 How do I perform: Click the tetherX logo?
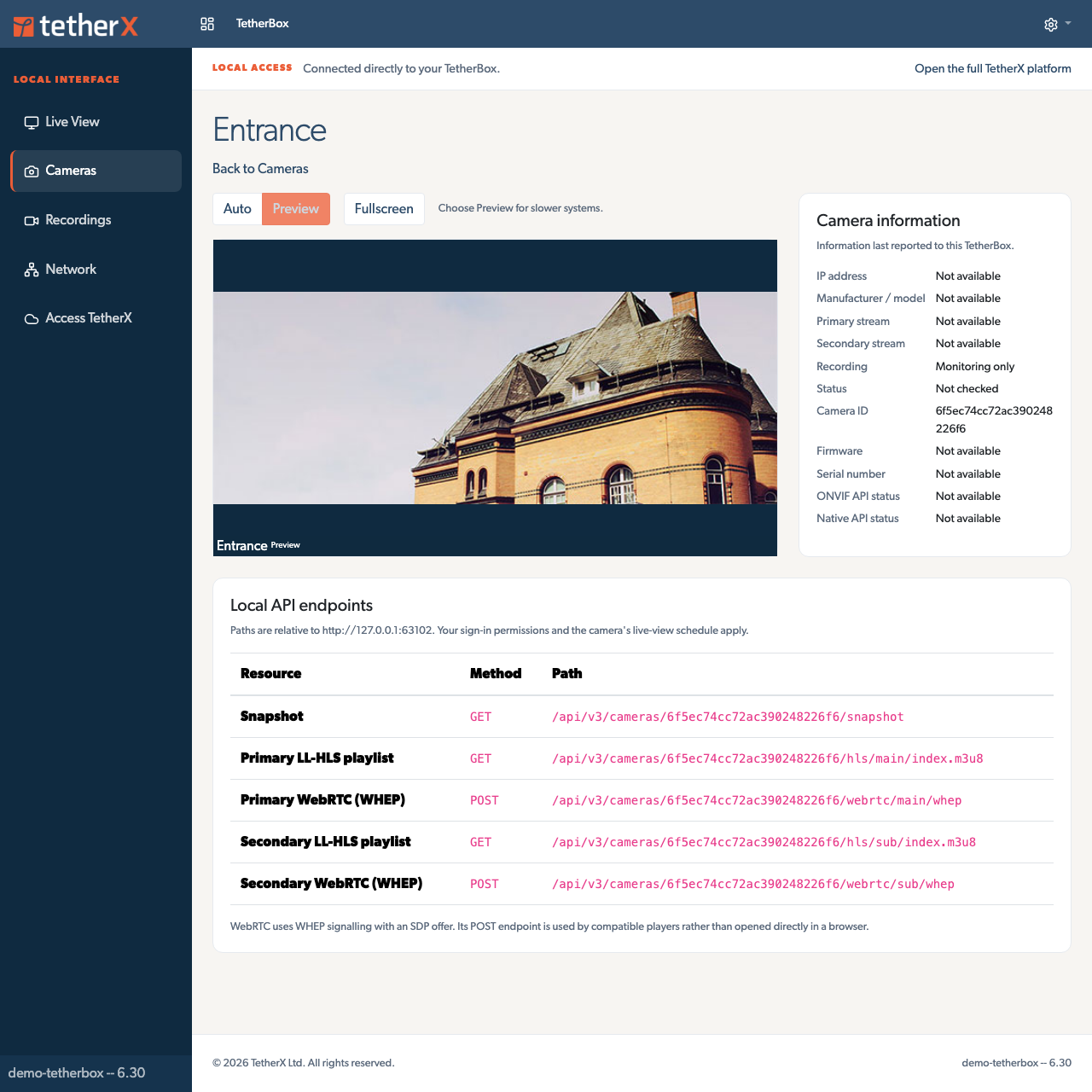click(76, 26)
